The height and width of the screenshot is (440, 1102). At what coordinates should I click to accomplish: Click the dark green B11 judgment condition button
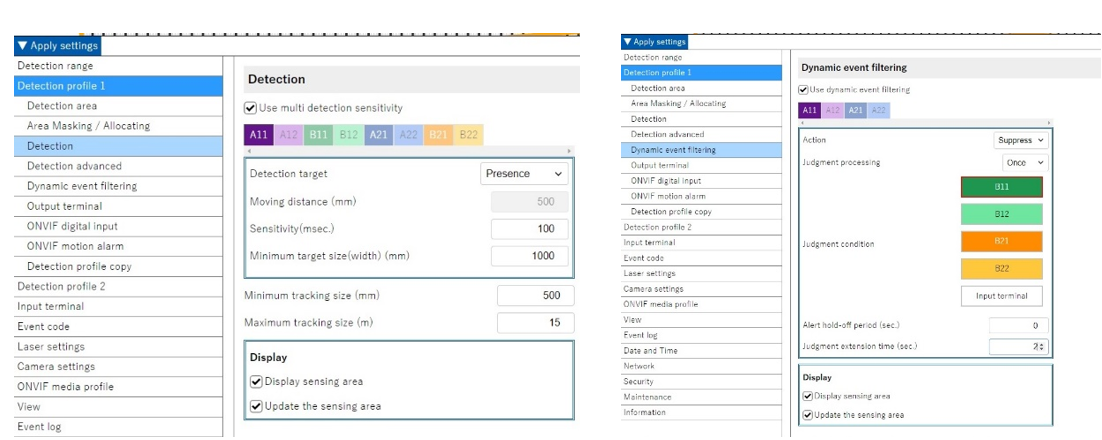coord(1001,187)
